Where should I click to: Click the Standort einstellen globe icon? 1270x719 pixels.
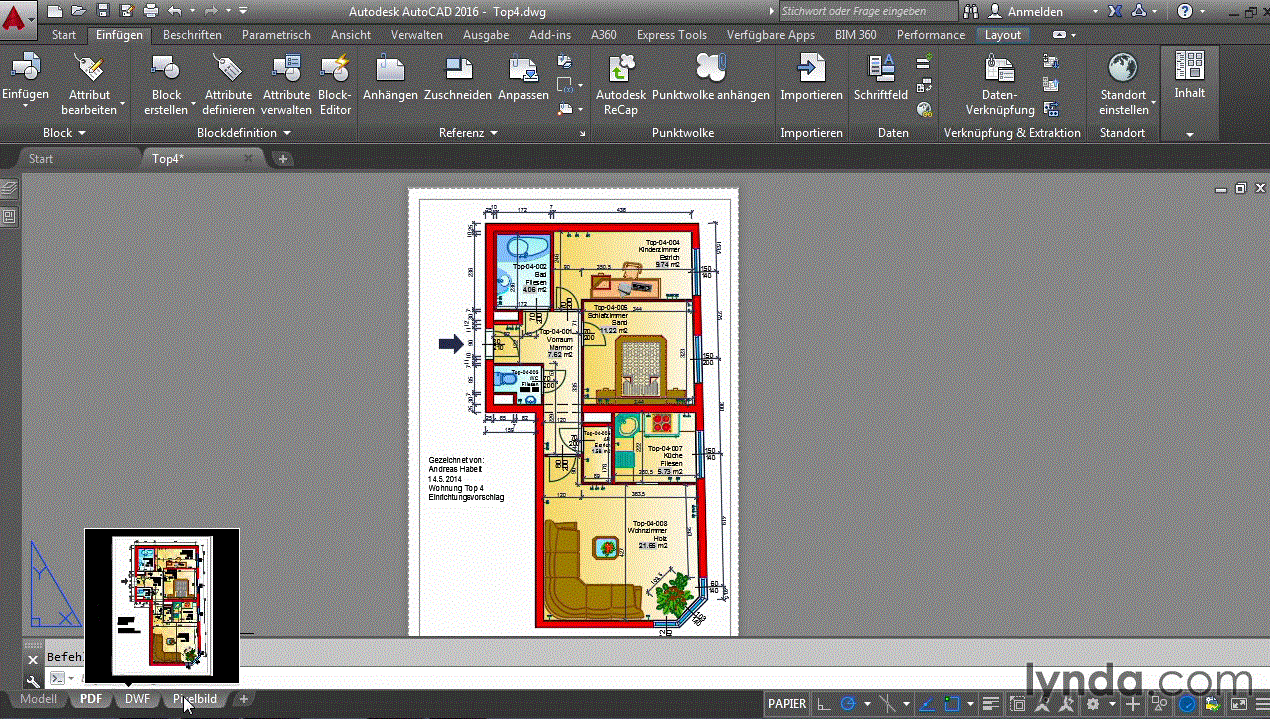tap(1123, 68)
